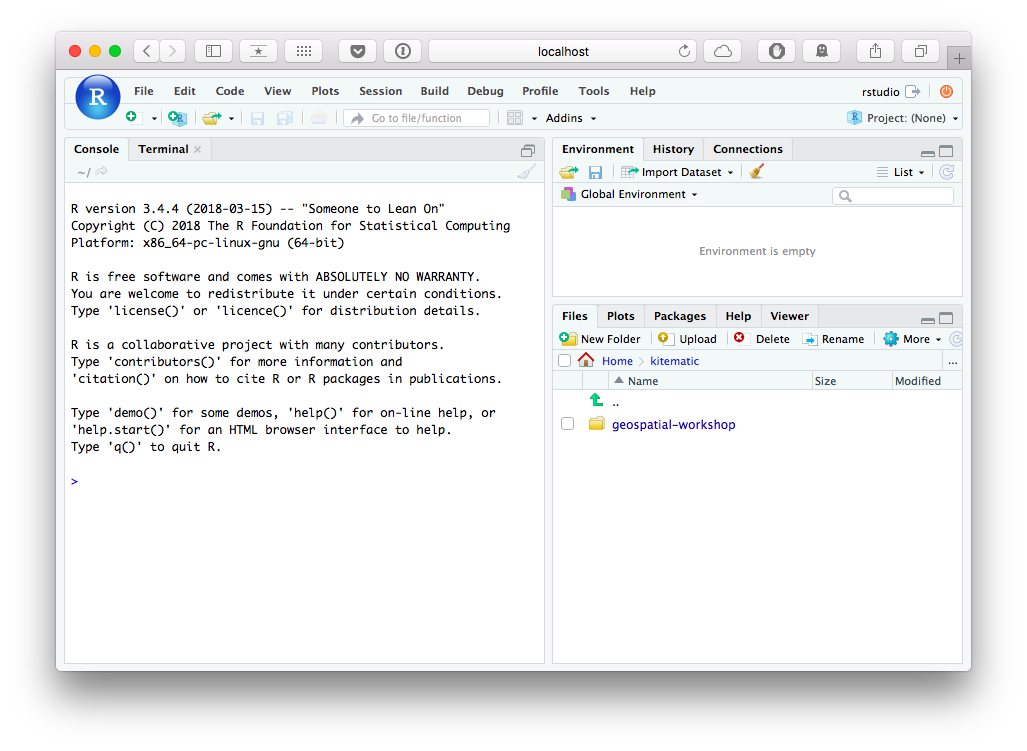Screen dimensions: 1027x751
Task: Save the workspace in the Environment pane
Action: pos(595,172)
